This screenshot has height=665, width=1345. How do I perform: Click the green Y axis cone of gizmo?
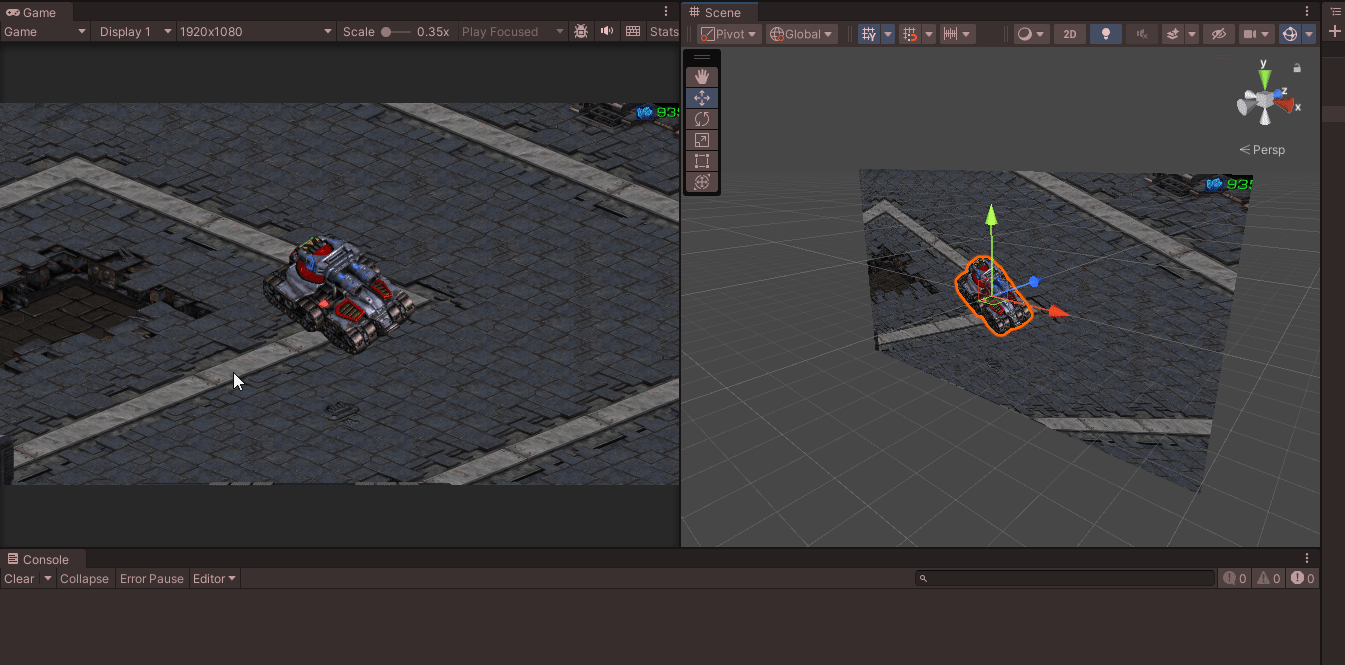(x=1264, y=77)
